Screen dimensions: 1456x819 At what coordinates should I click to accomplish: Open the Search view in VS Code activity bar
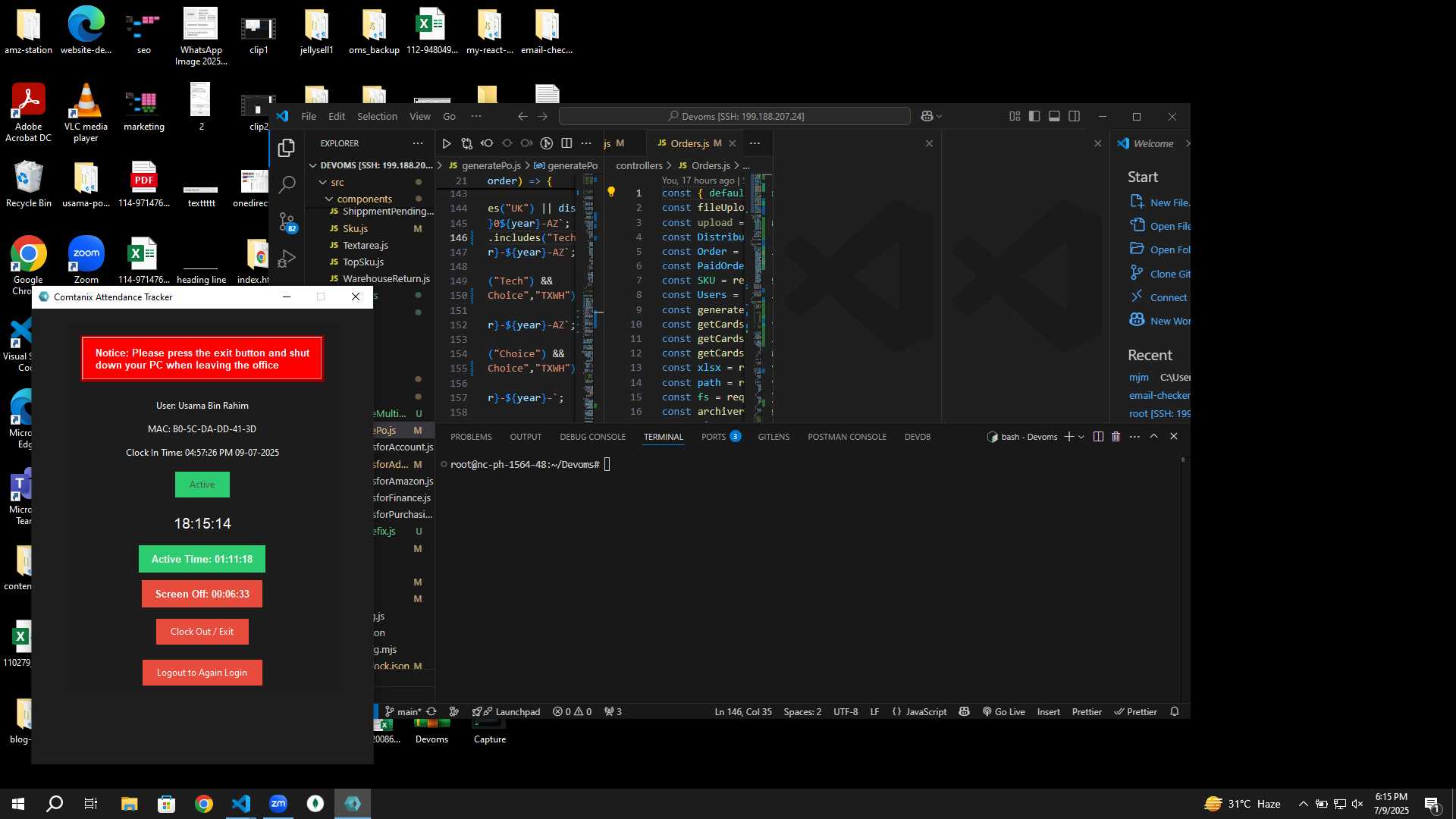pyautogui.click(x=287, y=184)
